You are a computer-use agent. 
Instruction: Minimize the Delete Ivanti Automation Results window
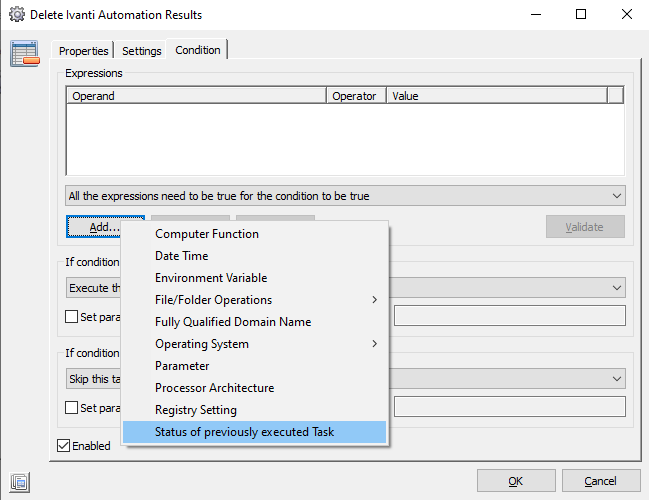536,14
